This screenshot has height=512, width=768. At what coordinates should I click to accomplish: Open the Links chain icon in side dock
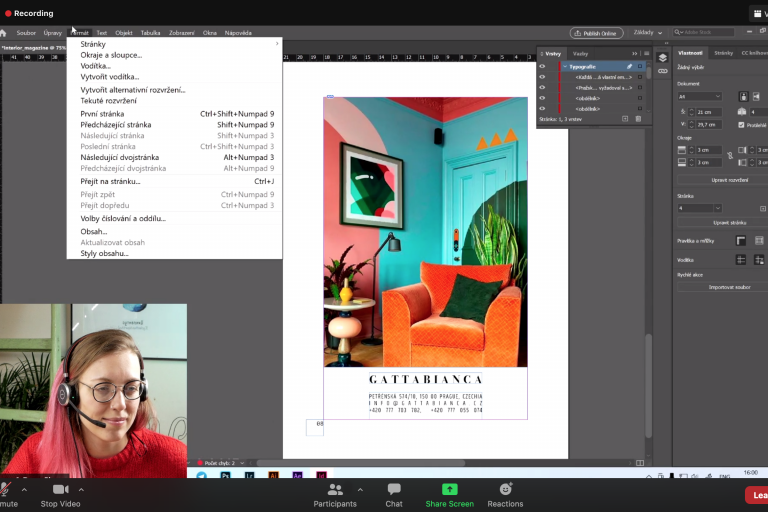[x=662, y=73]
